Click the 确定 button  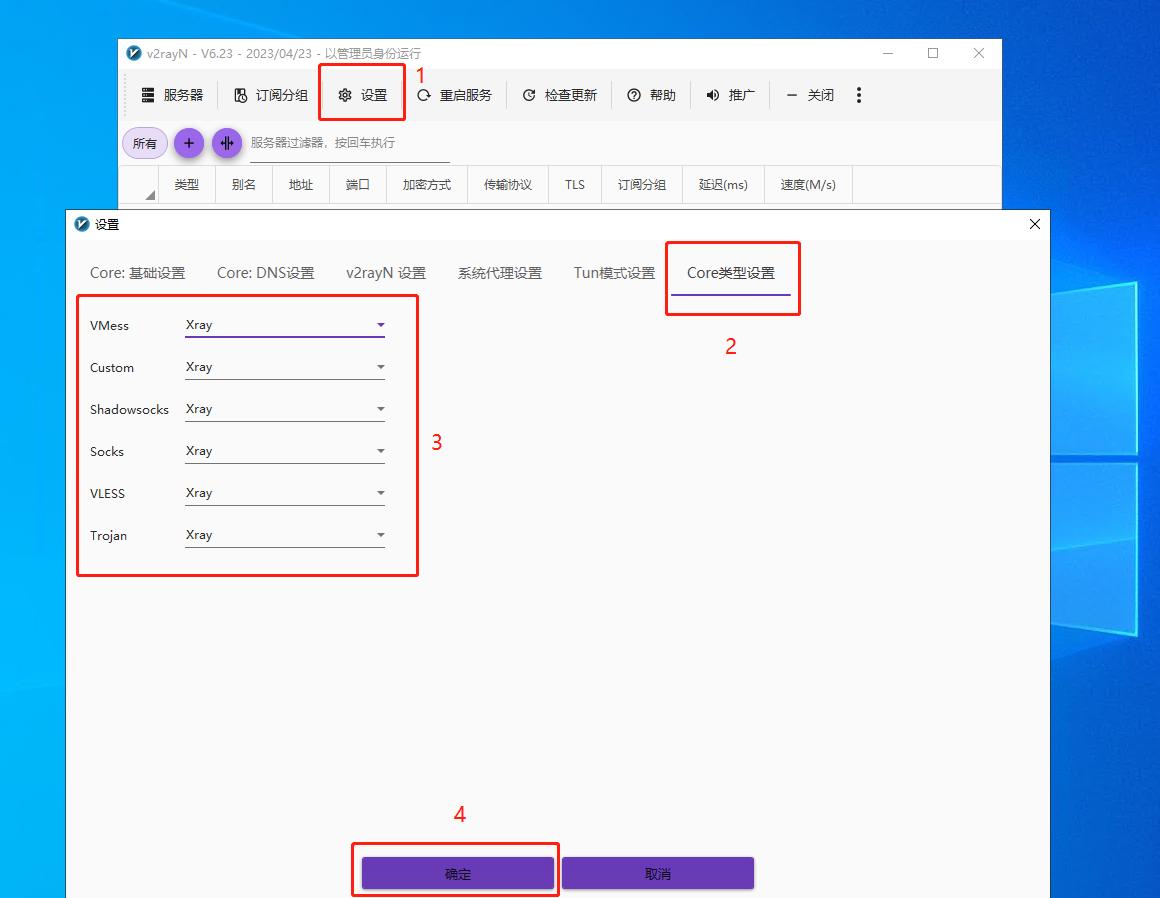click(458, 874)
